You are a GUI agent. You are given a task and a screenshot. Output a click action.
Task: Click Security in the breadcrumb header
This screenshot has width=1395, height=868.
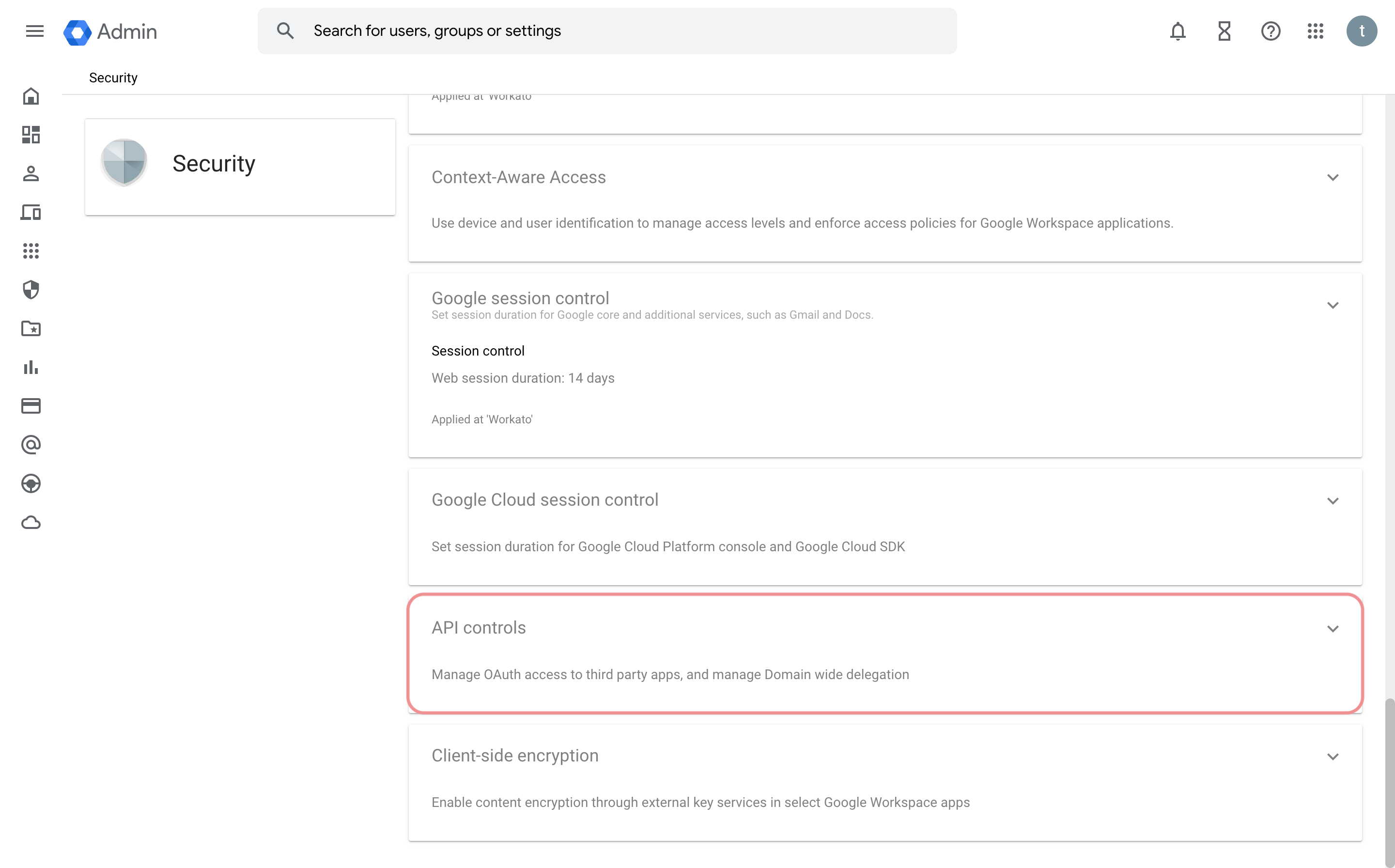coord(113,76)
